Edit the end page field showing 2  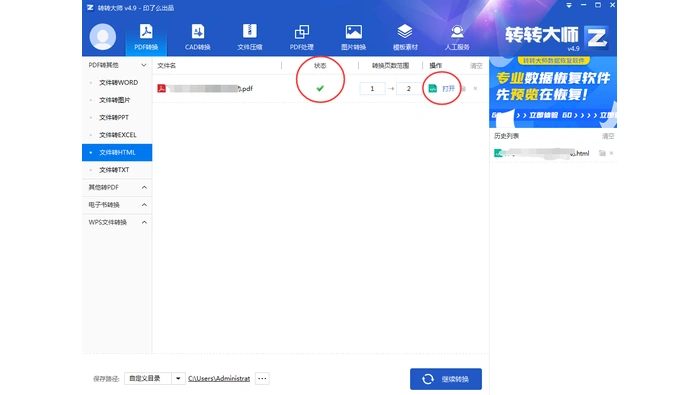[x=408, y=88]
